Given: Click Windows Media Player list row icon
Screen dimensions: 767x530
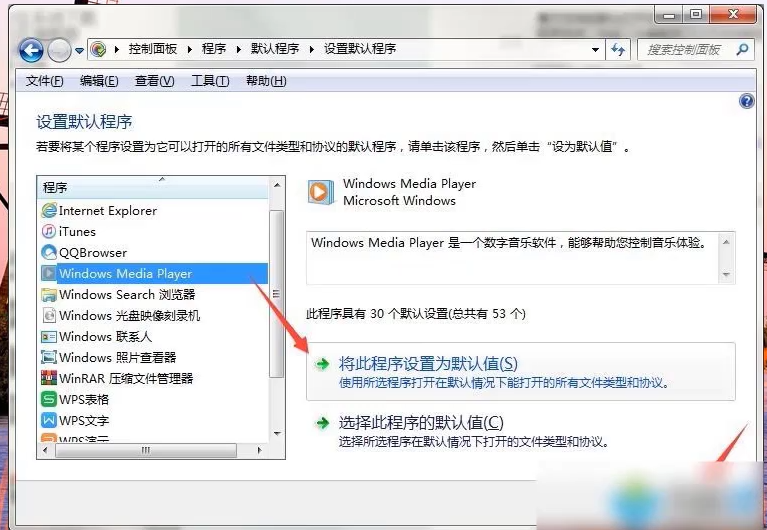Looking at the screenshot, I should 49,274.
